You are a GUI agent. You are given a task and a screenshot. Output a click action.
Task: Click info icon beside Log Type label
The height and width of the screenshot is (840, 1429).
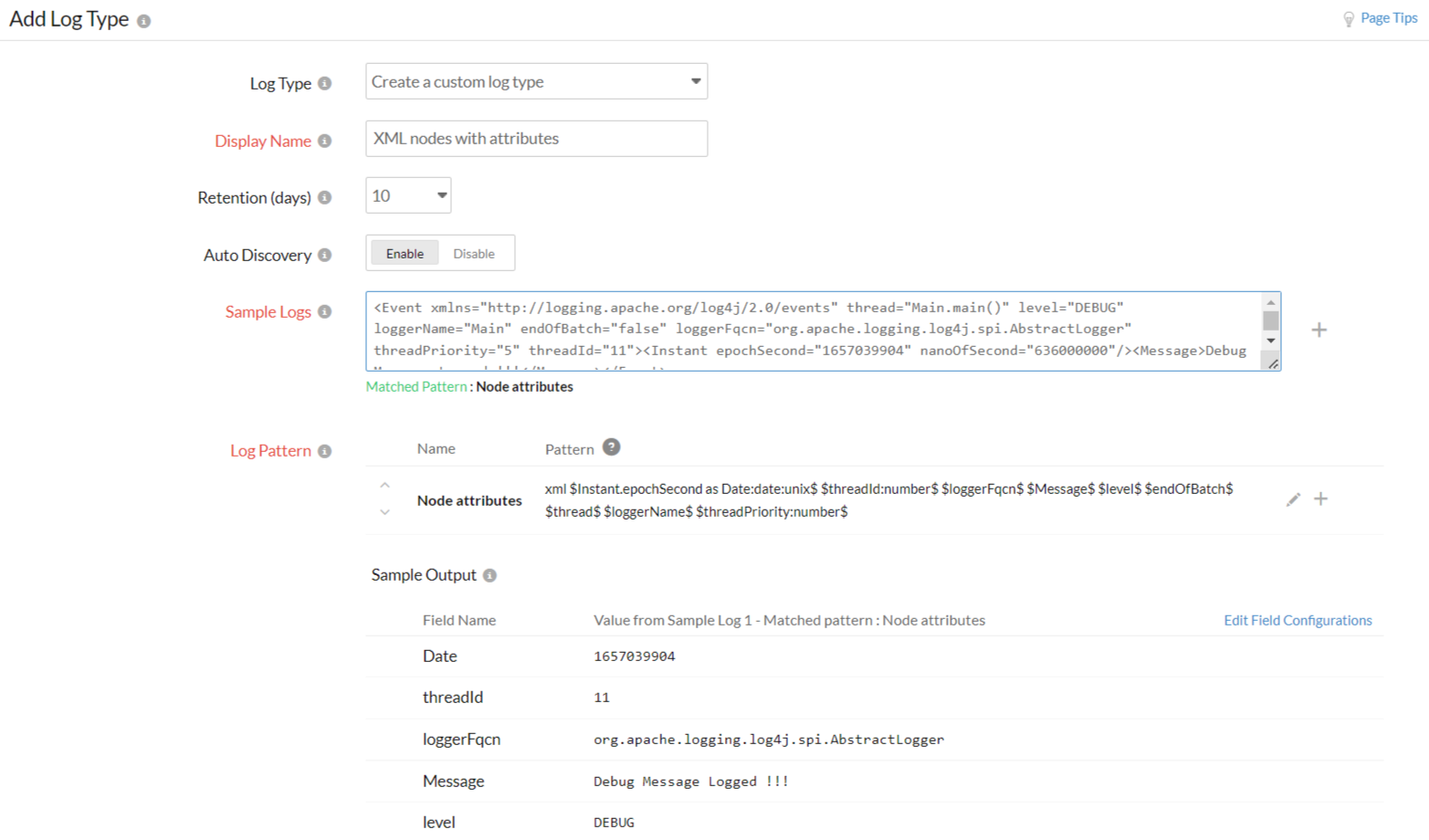[324, 83]
